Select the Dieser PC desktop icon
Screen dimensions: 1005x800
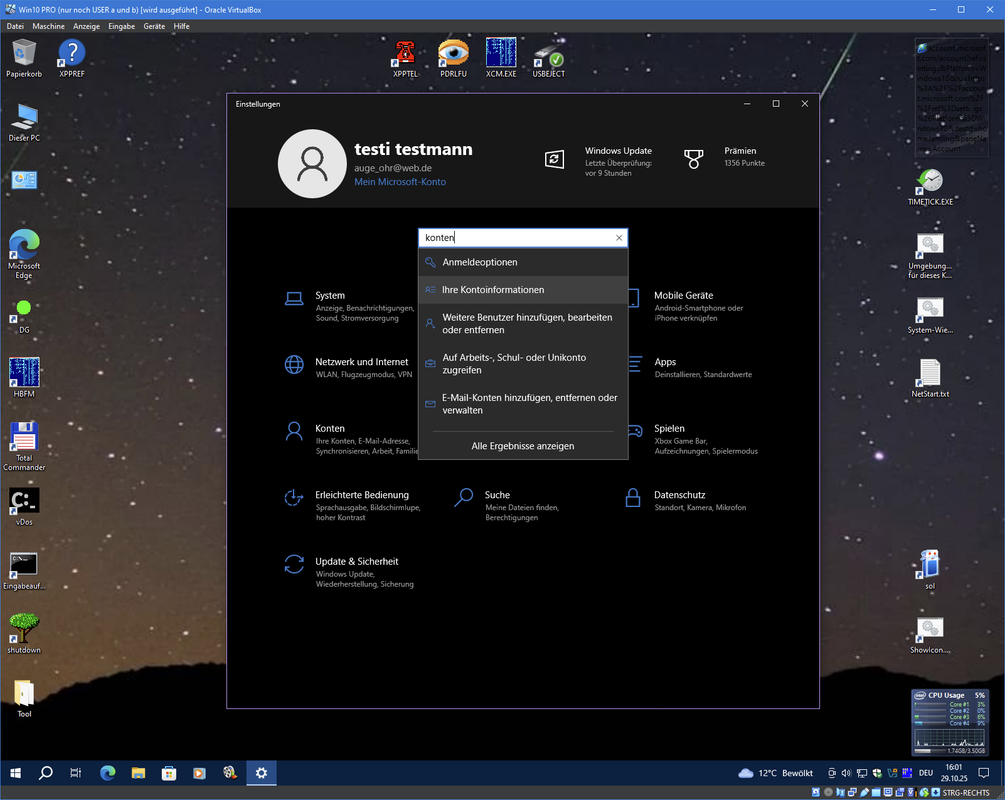(x=24, y=122)
